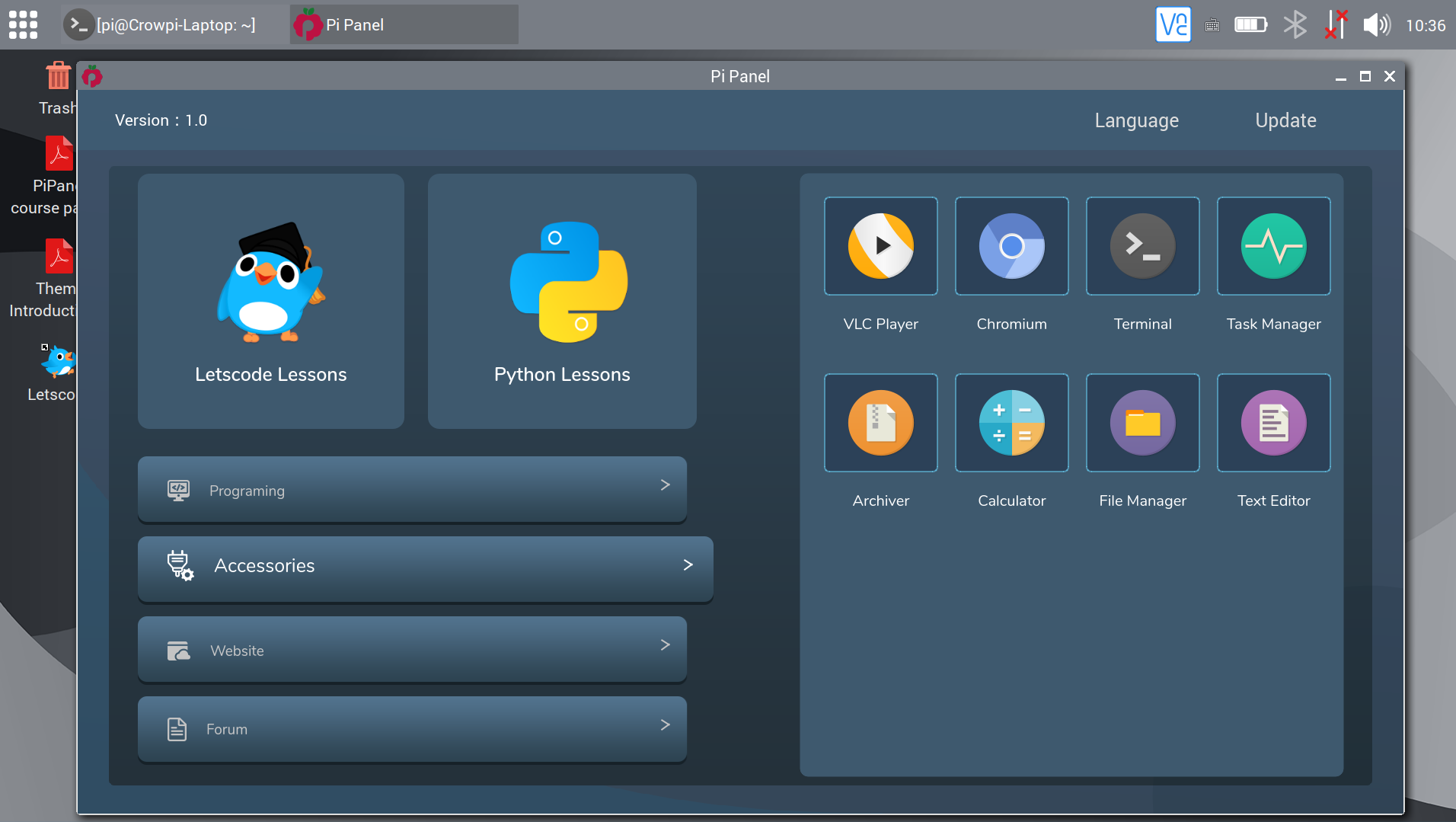
Task: Open the File Manager tile
Action: [x=1142, y=423]
